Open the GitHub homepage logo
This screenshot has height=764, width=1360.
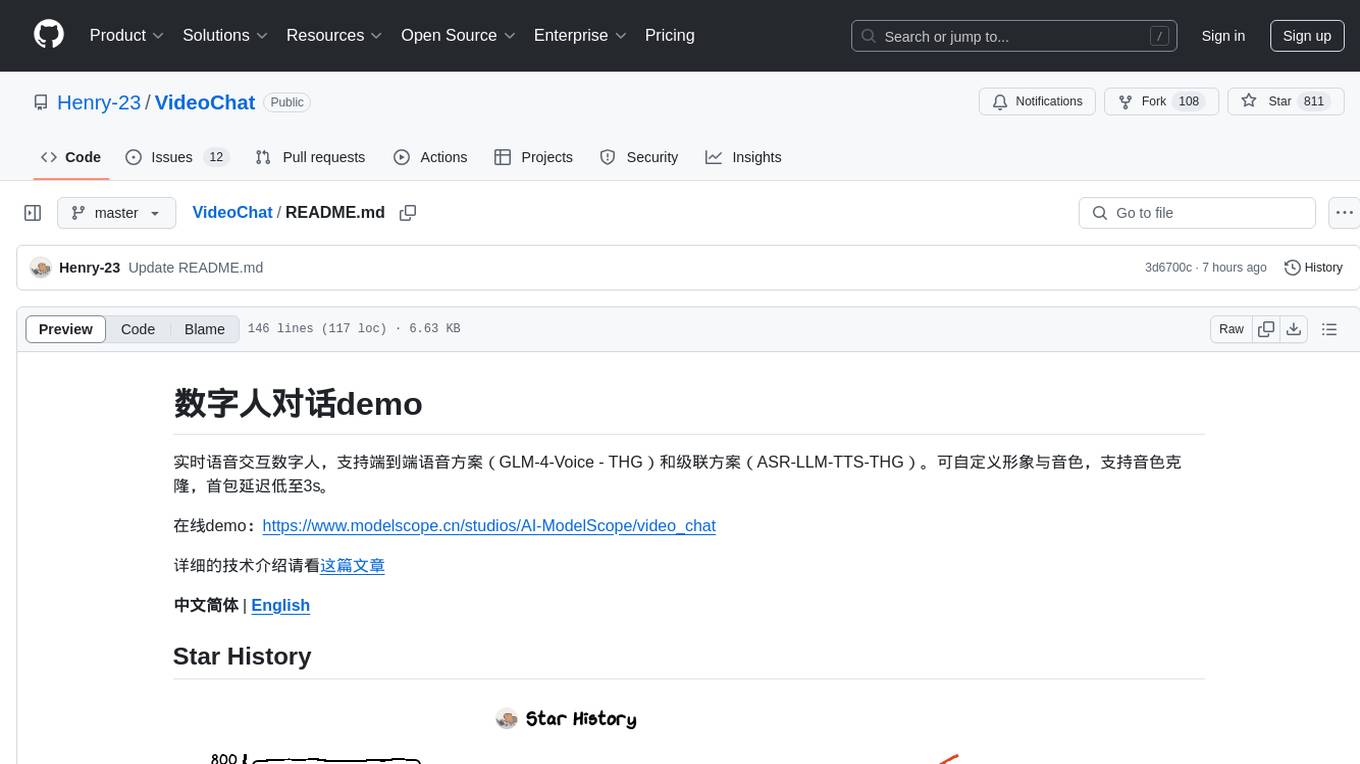tap(49, 35)
